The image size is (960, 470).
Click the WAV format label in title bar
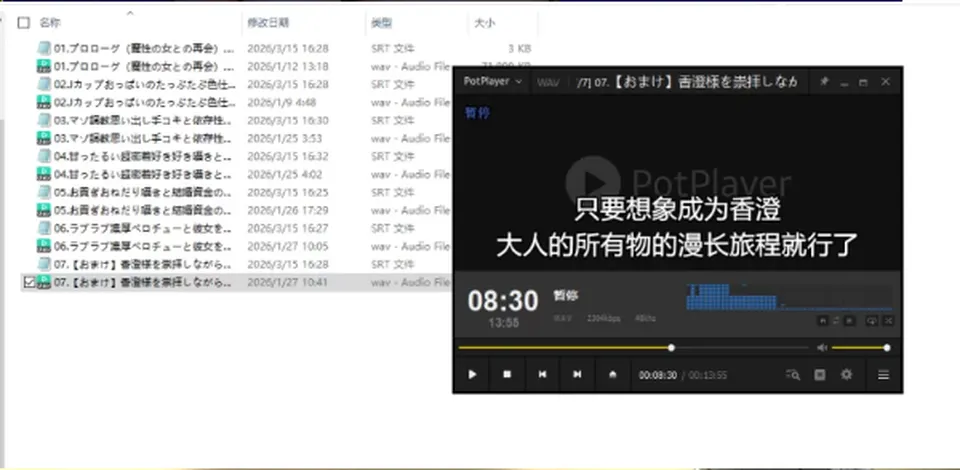[x=548, y=82]
